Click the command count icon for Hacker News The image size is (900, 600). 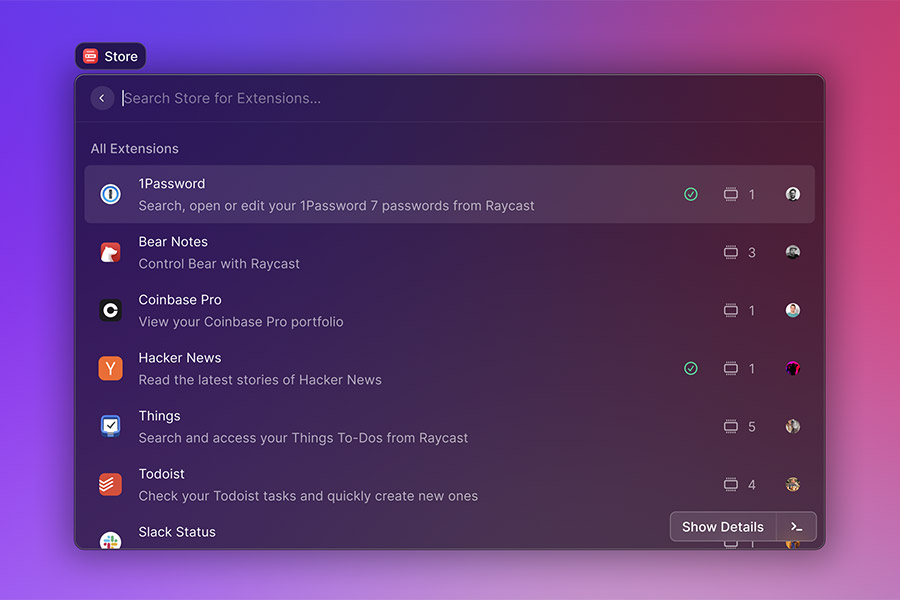point(731,368)
